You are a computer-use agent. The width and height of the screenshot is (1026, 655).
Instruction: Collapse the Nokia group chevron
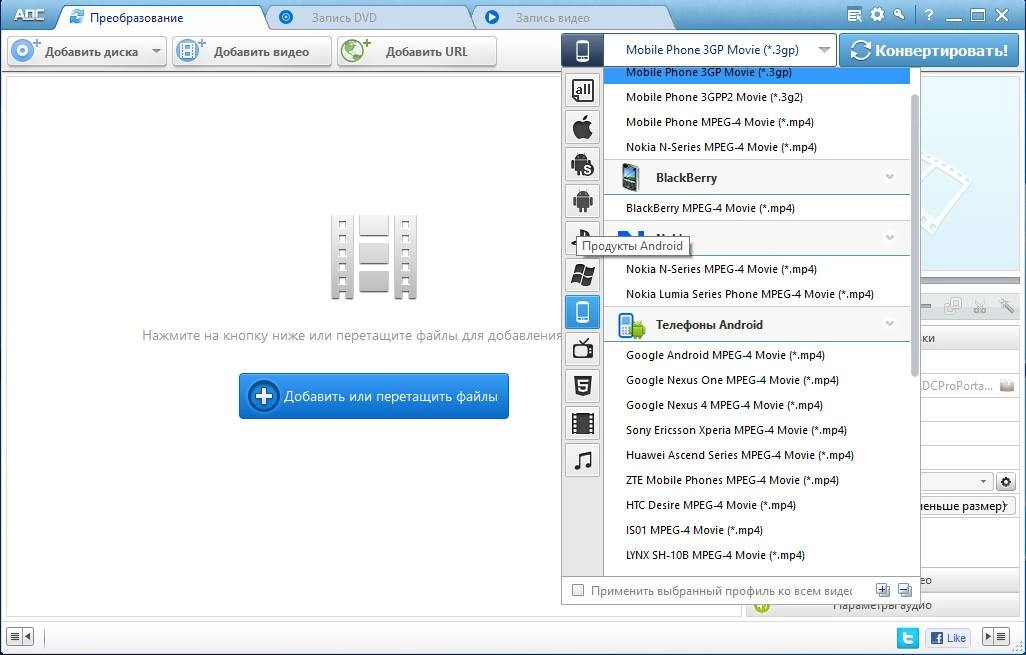[x=890, y=238]
